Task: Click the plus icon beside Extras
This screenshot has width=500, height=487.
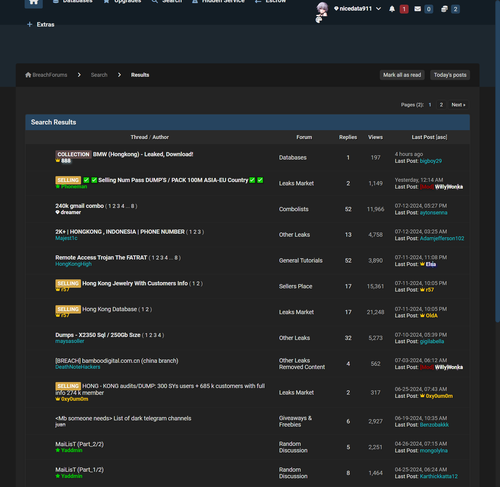Action: tap(30, 24)
